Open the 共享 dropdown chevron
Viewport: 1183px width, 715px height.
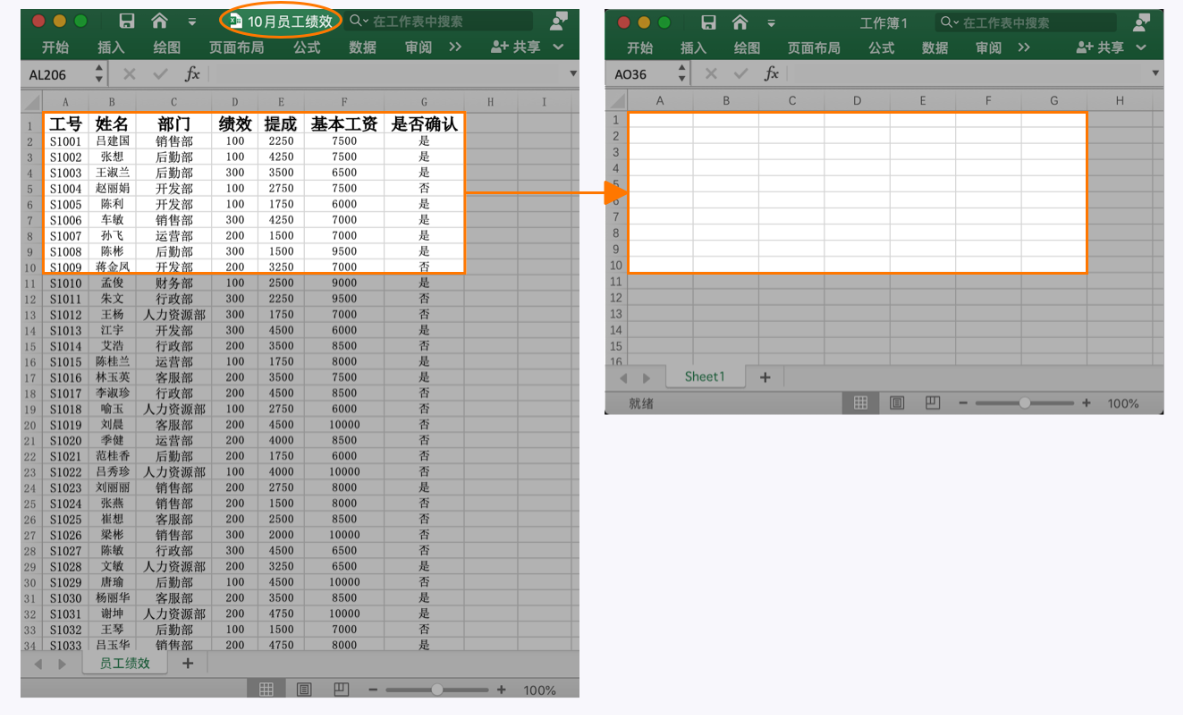click(x=557, y=46)
